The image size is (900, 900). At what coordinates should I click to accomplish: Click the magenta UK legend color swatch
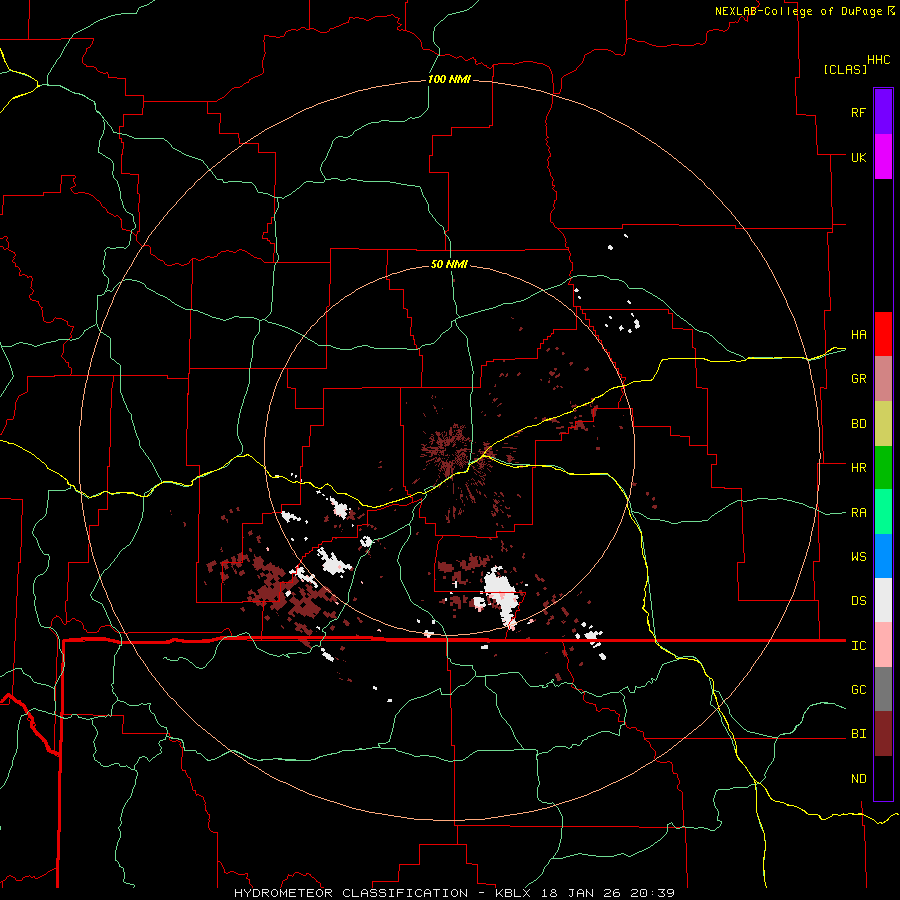[x=883, y=157]
